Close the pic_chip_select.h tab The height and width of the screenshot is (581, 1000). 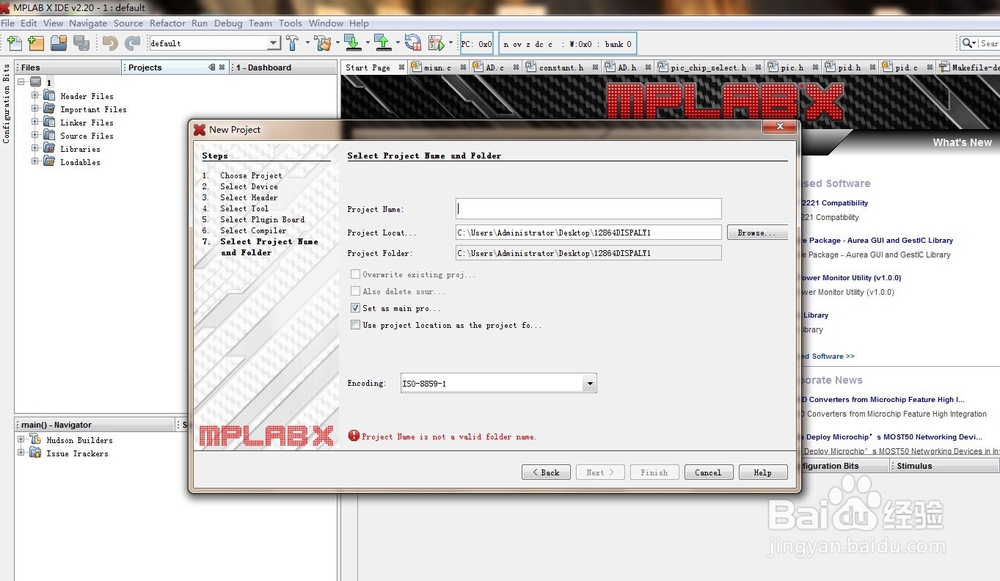tap(758, 67)
